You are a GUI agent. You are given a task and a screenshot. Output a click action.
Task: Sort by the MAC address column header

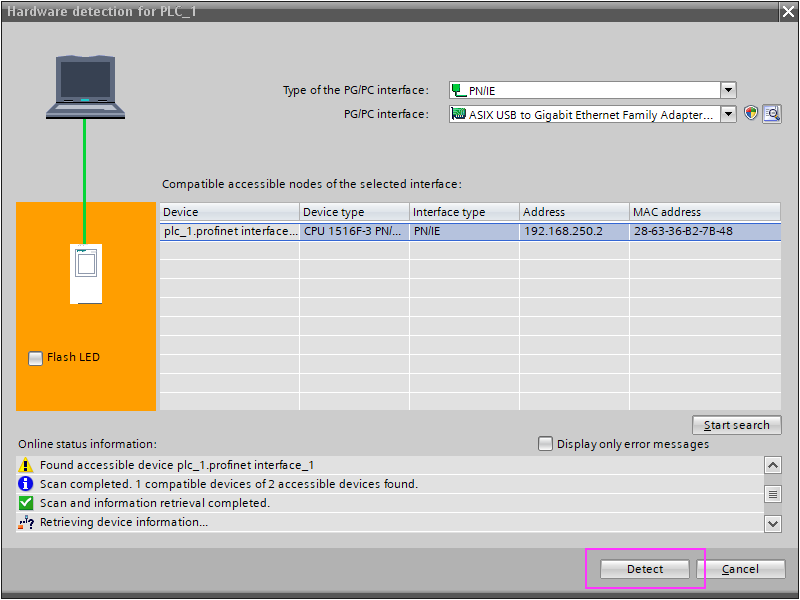pyautogui.click(x=705, y=212)
